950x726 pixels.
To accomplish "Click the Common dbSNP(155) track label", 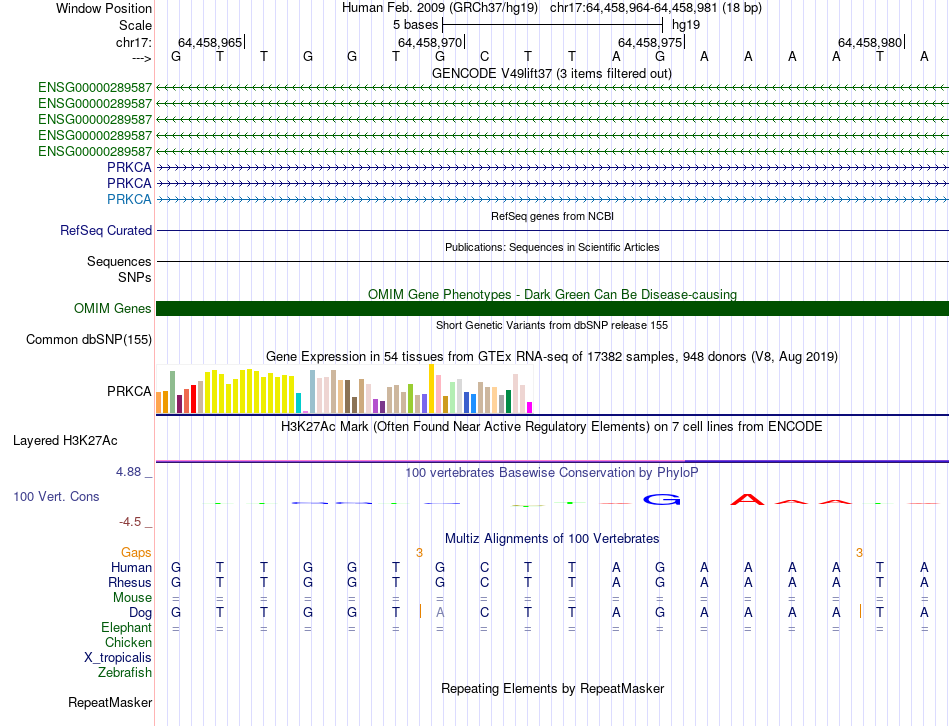I will (x=88, y=339).
